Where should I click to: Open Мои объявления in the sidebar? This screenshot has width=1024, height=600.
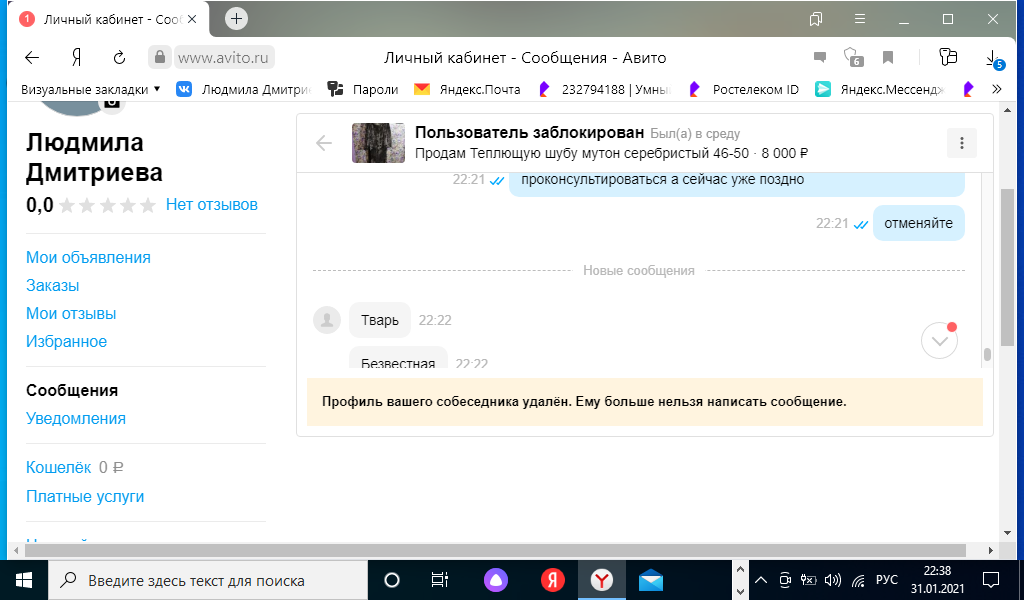(88, 257)
